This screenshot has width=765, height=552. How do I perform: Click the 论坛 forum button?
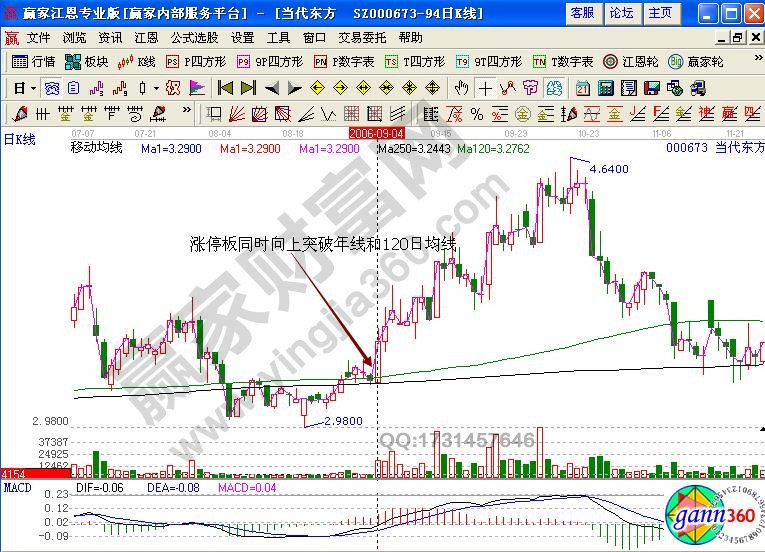[x=620, y=13]
